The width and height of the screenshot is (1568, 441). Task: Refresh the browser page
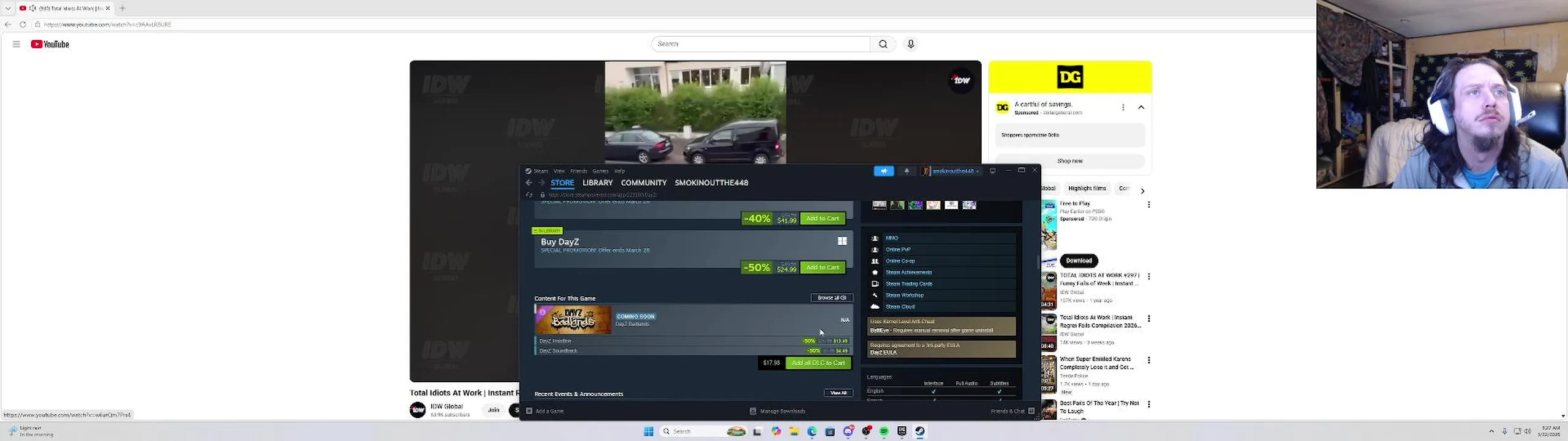coord(23,24)
